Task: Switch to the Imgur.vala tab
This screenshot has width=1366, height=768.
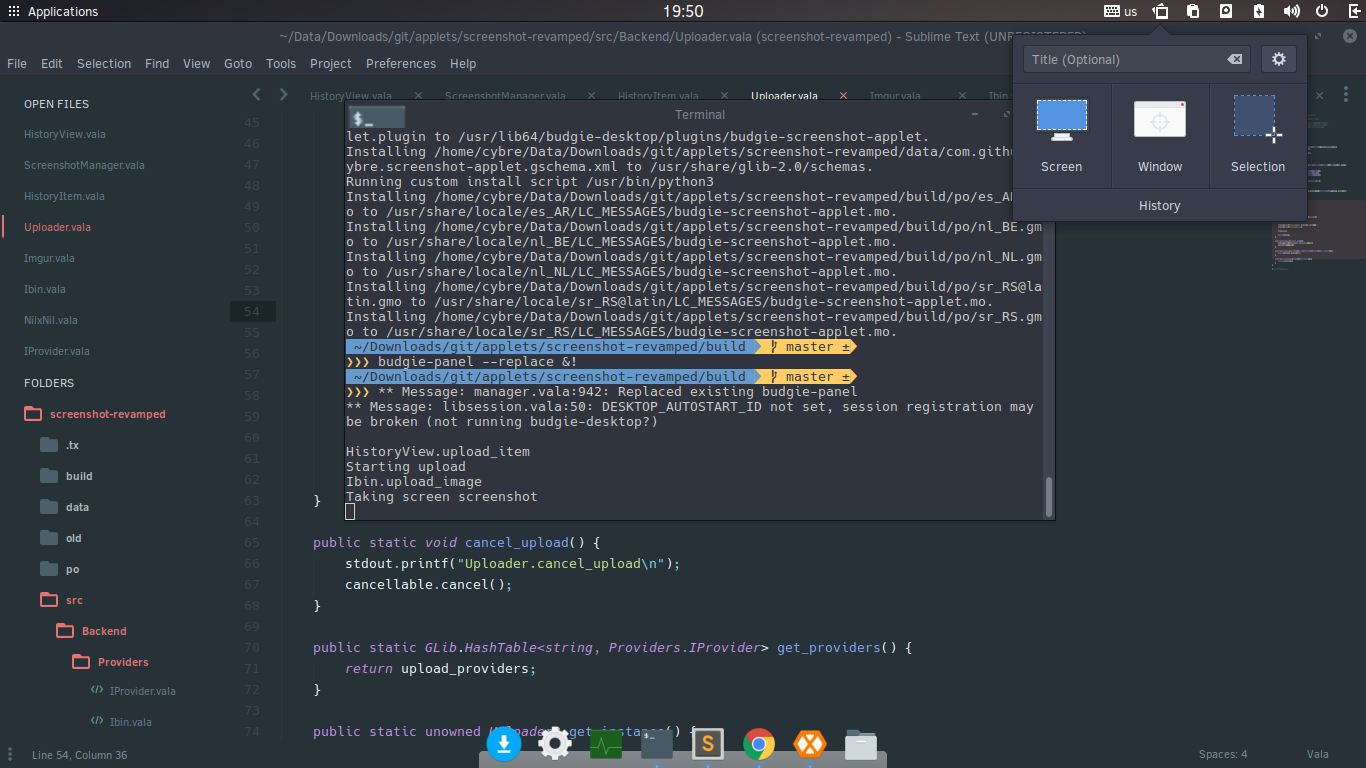Action: (x=895, y=96)
